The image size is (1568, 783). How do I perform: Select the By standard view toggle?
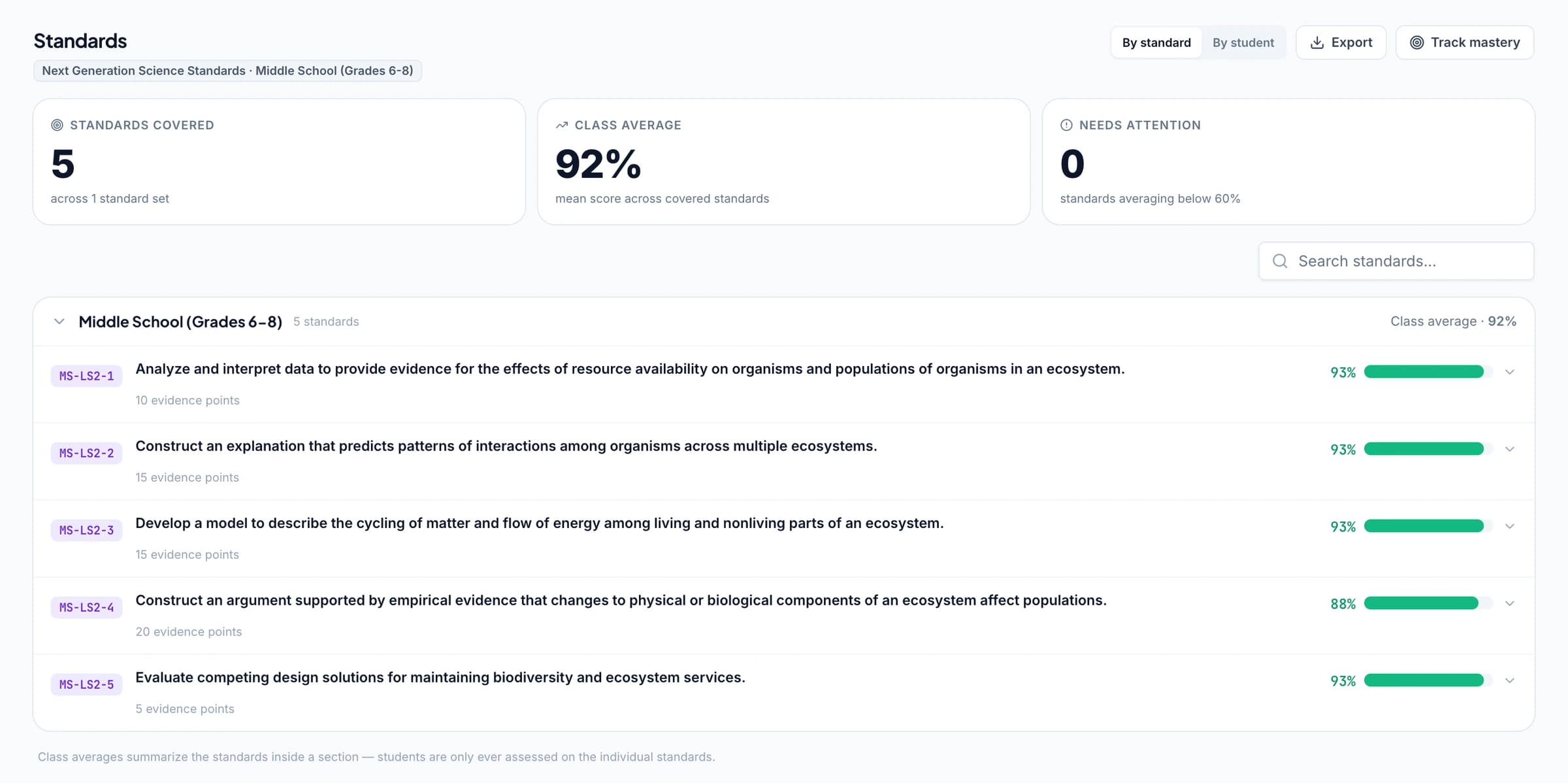point(1156,42)
